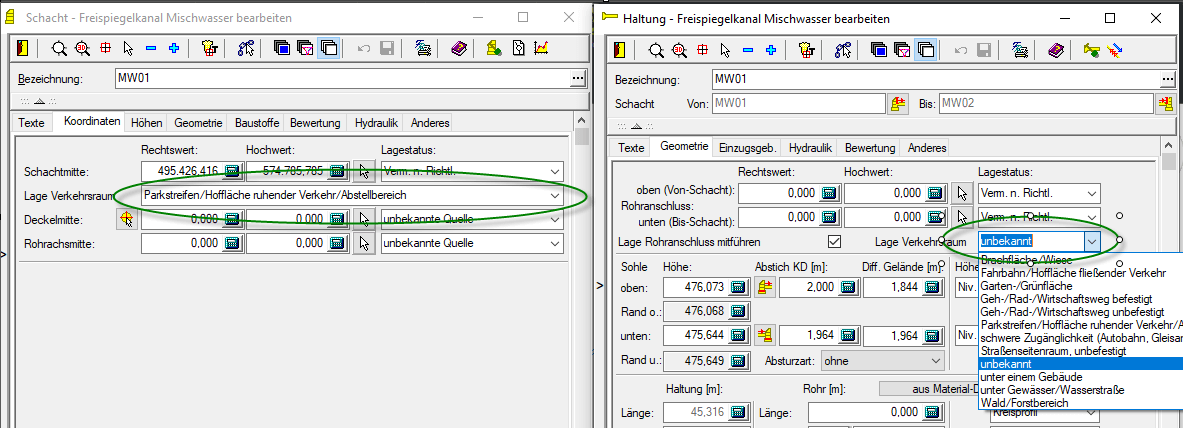Click ellipsis button beside Schacht Bezeichnung
This screenshot has width=1183, height=428.
coord(576,79)
